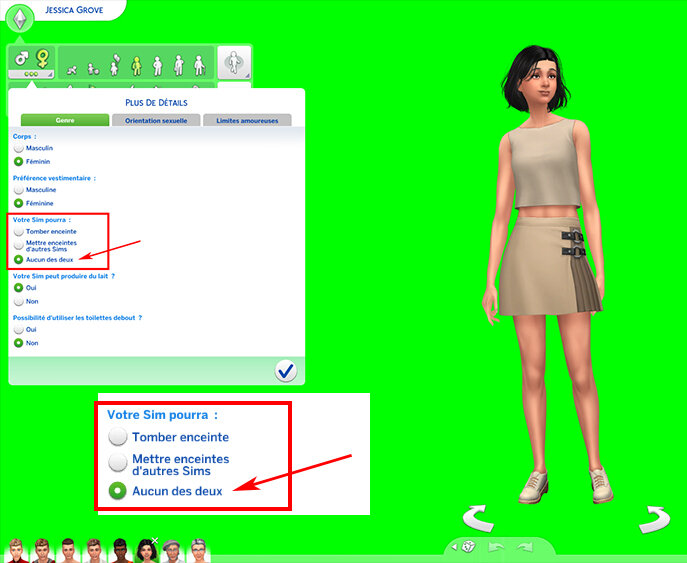Select the first blond Sim portrait

click(16, 550)
